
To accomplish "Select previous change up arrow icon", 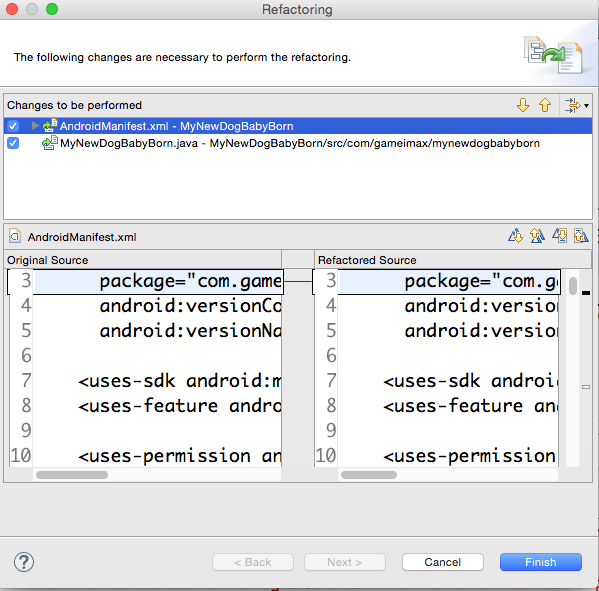I will pos(545,105).
